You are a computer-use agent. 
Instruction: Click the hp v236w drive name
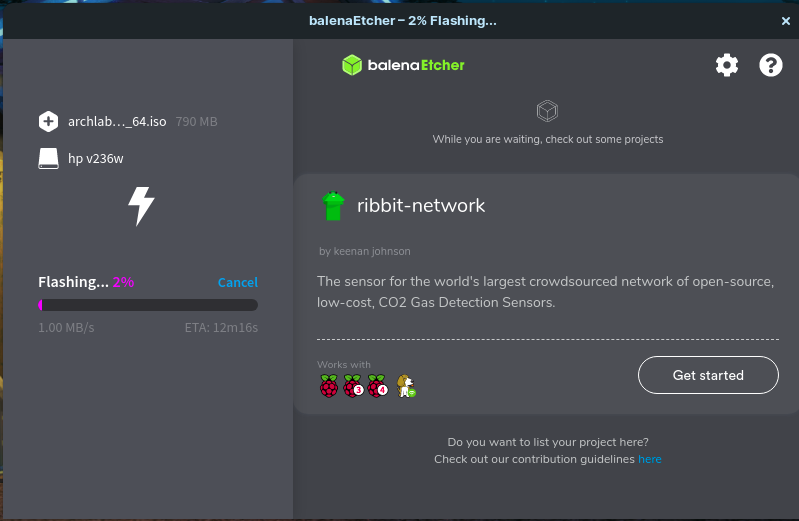click(96, 159)
